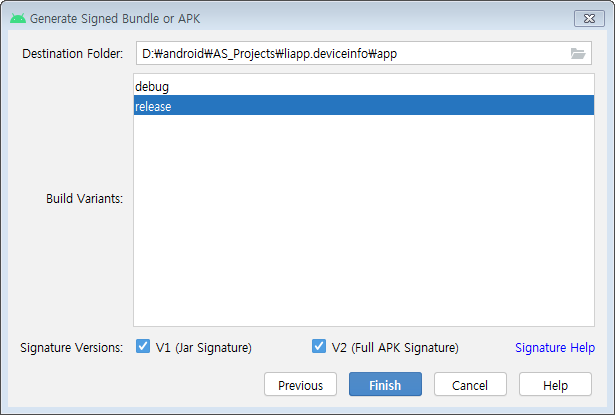Click the "Signature Versions:" label
Image resolution: width=615 pixels, height=415 pixels.
[x=71, y=348]
